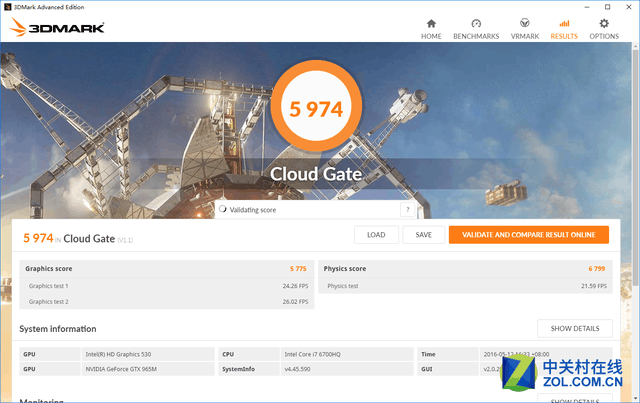The height and width of the screenshot is (403, 640).
Task: Expand System information with SHOW DETAILS
Action: pos(575,328)
